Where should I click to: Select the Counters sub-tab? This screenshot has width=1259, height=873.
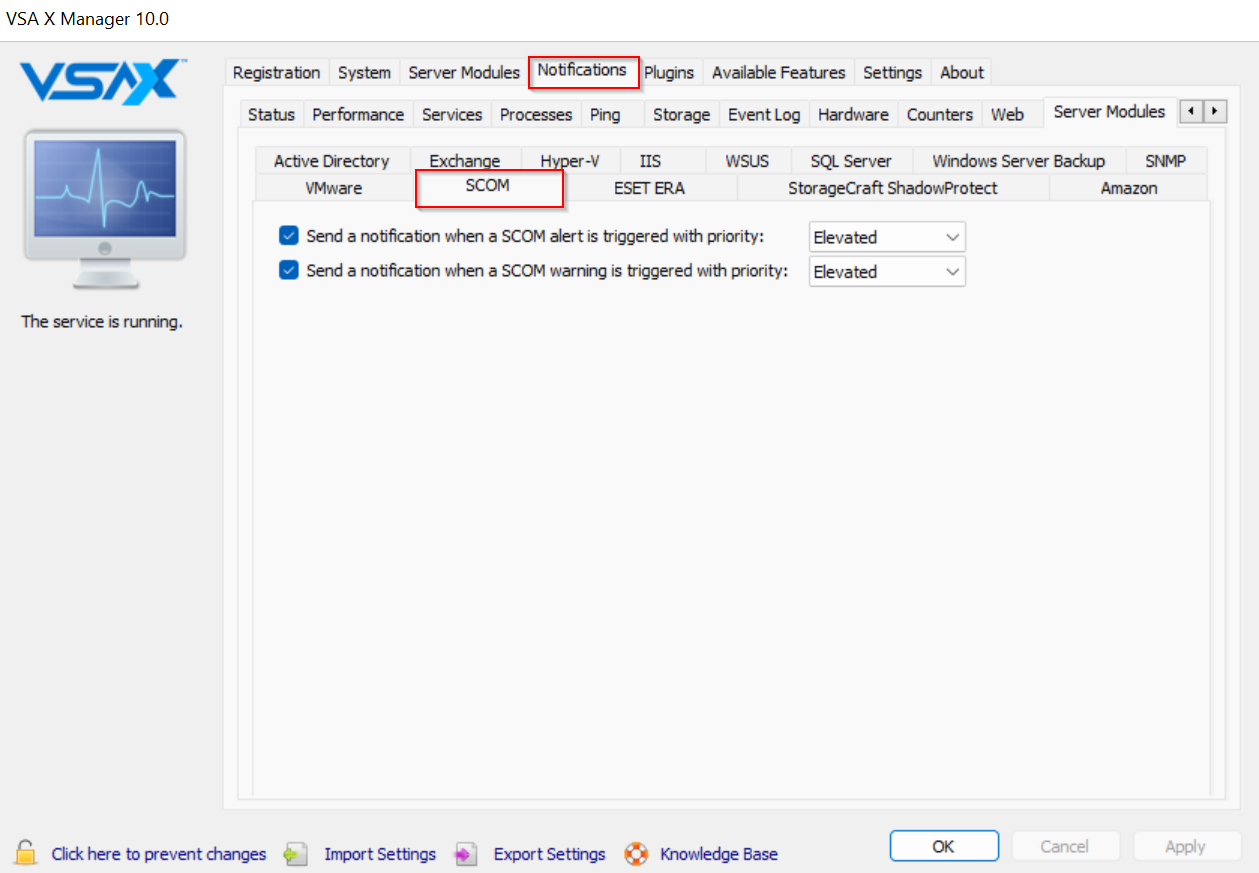coord(940,114)
